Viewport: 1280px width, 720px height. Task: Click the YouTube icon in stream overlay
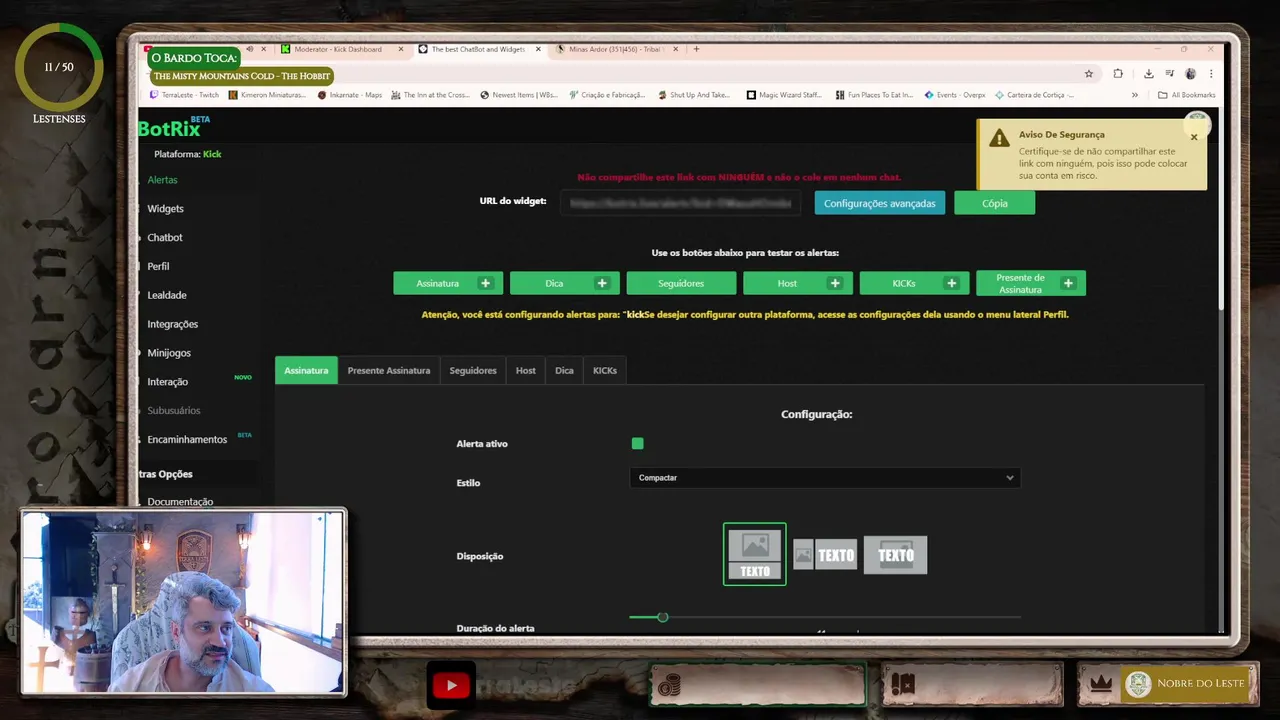point(451,685)
